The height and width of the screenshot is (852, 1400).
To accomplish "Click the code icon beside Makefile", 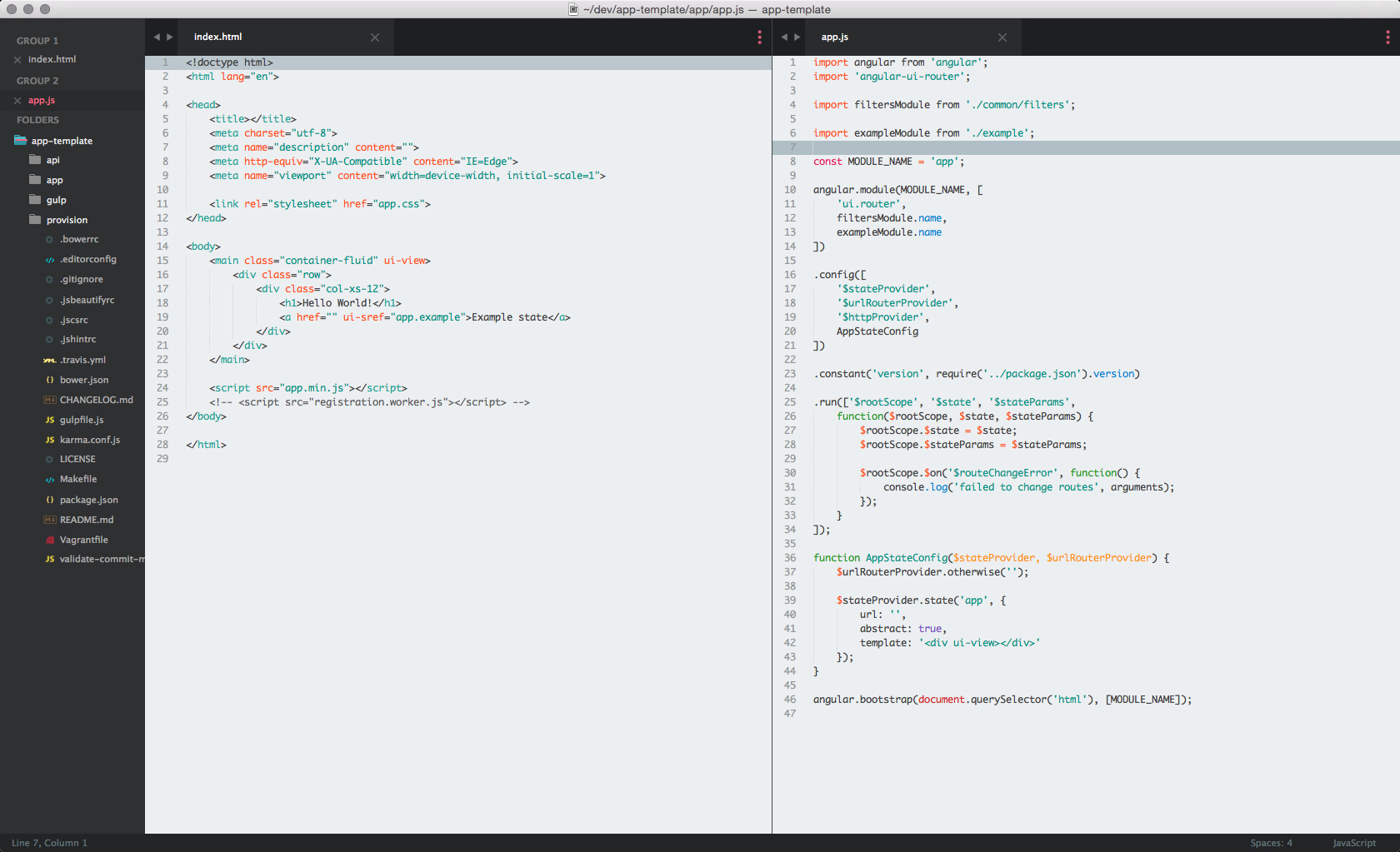I will point(49,480).
